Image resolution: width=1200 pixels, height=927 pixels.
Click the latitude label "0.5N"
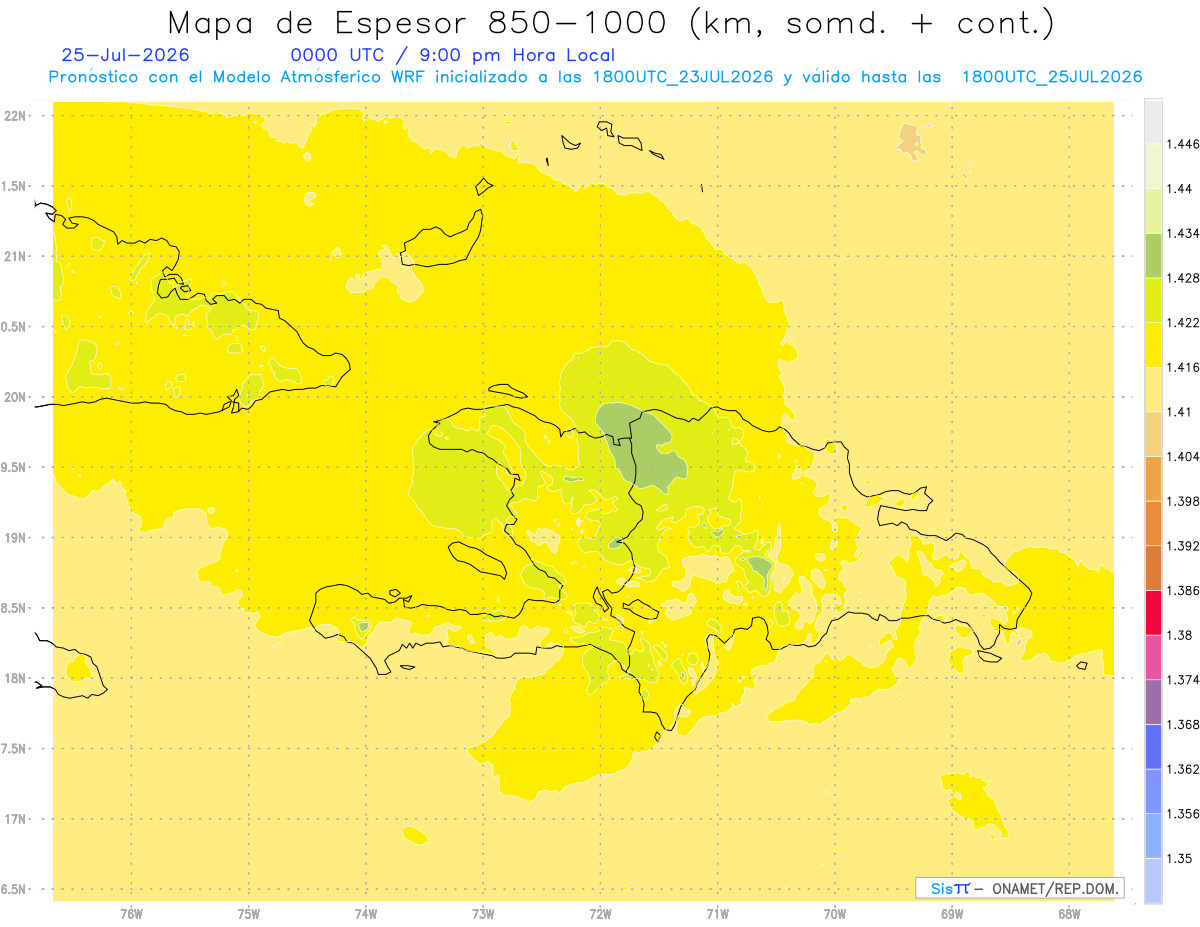(x=14, y=327)
